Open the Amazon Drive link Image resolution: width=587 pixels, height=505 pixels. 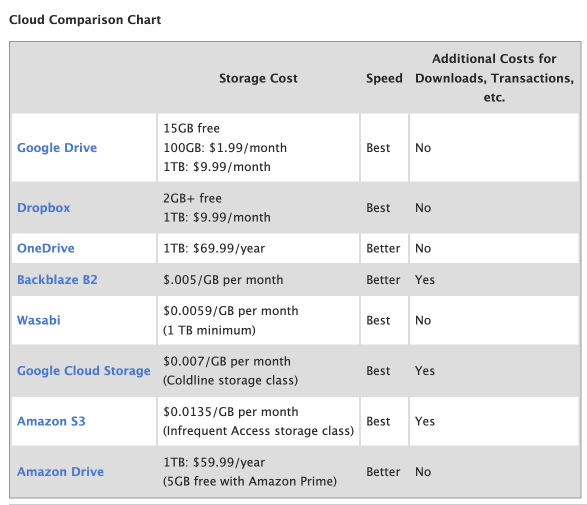point(60,471)
